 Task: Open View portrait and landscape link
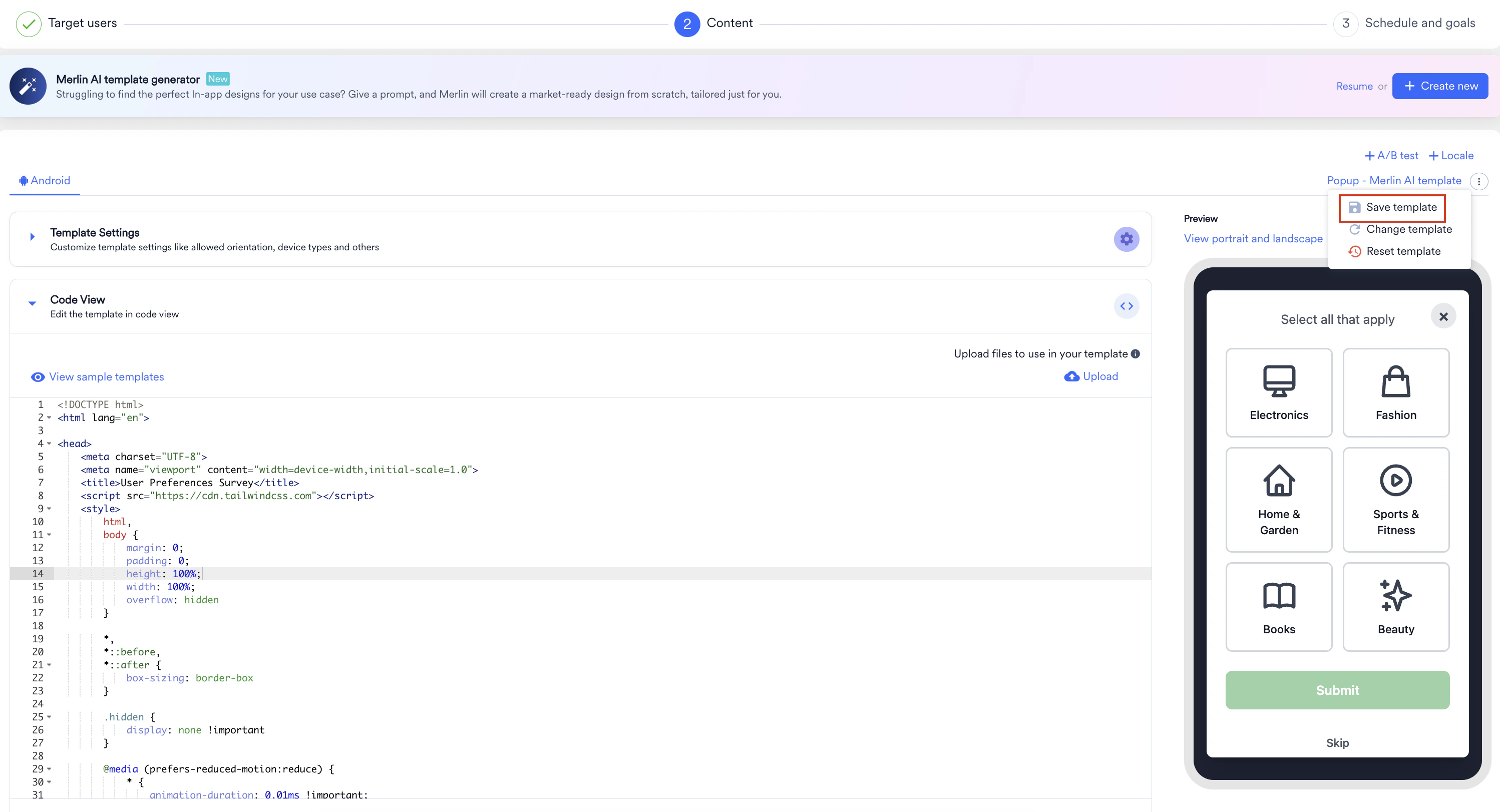pos(1253,239)
